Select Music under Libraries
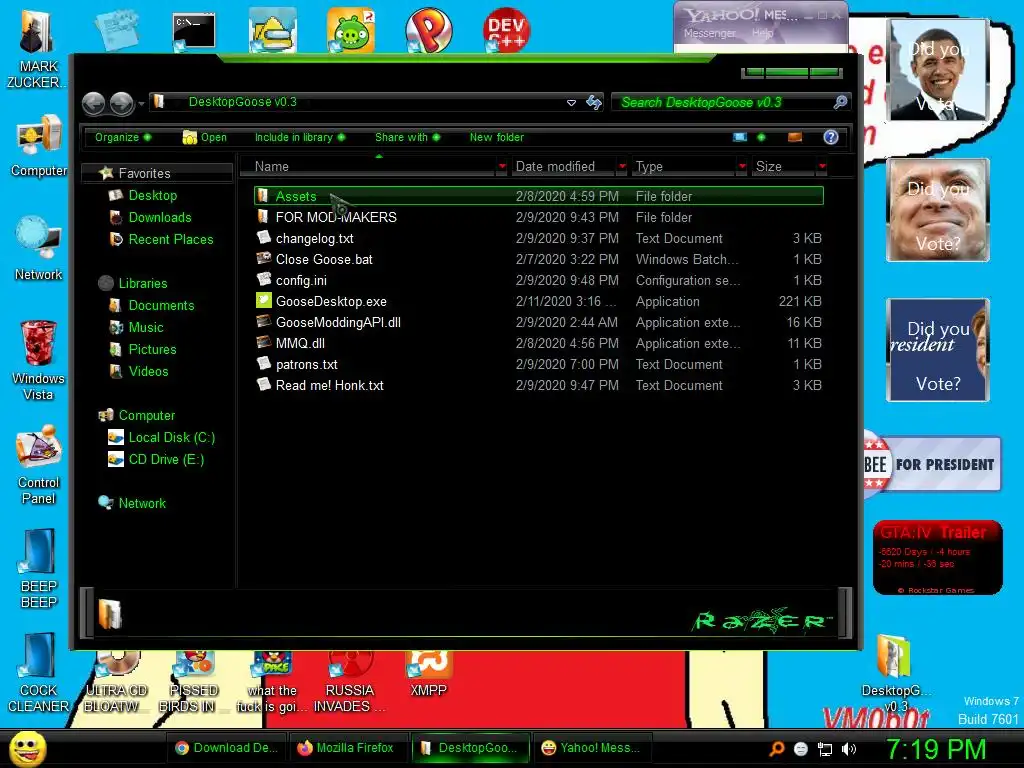 point(146,327)
